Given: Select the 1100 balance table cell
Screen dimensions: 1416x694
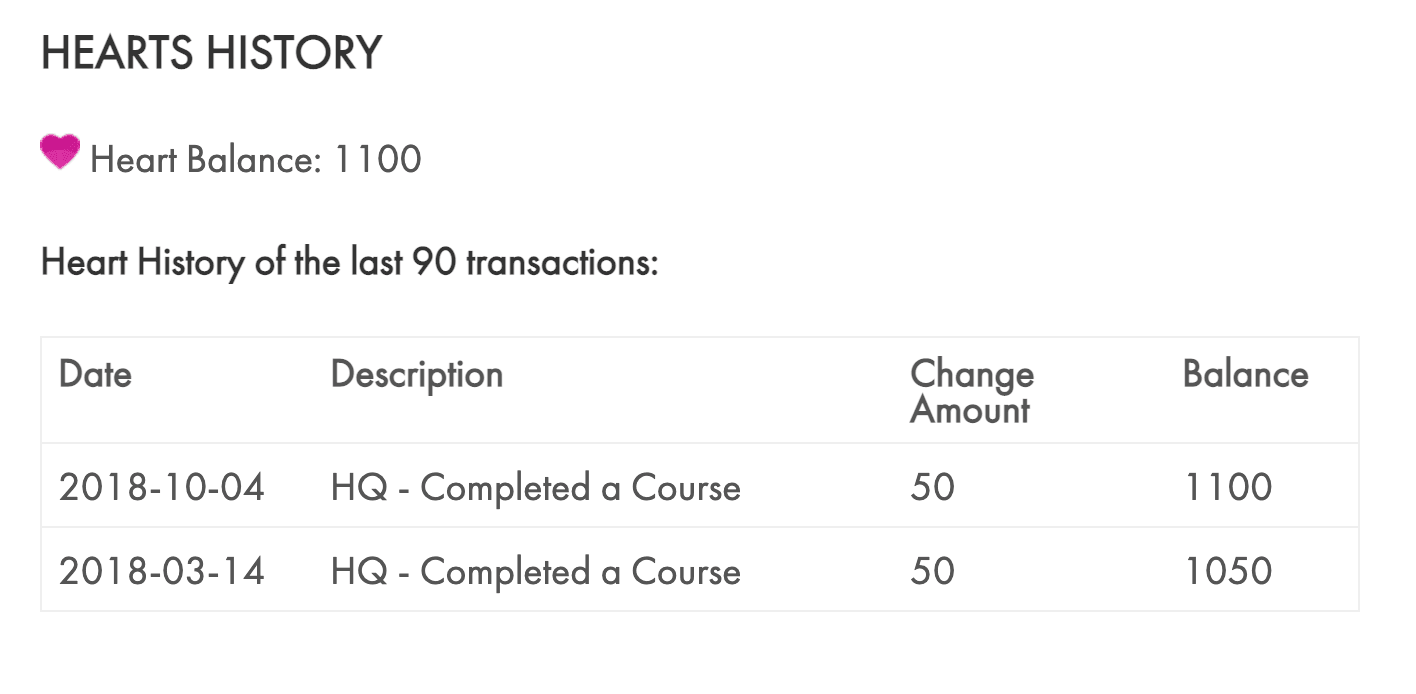Looking at the screenshot, I should pos(1227,487).
